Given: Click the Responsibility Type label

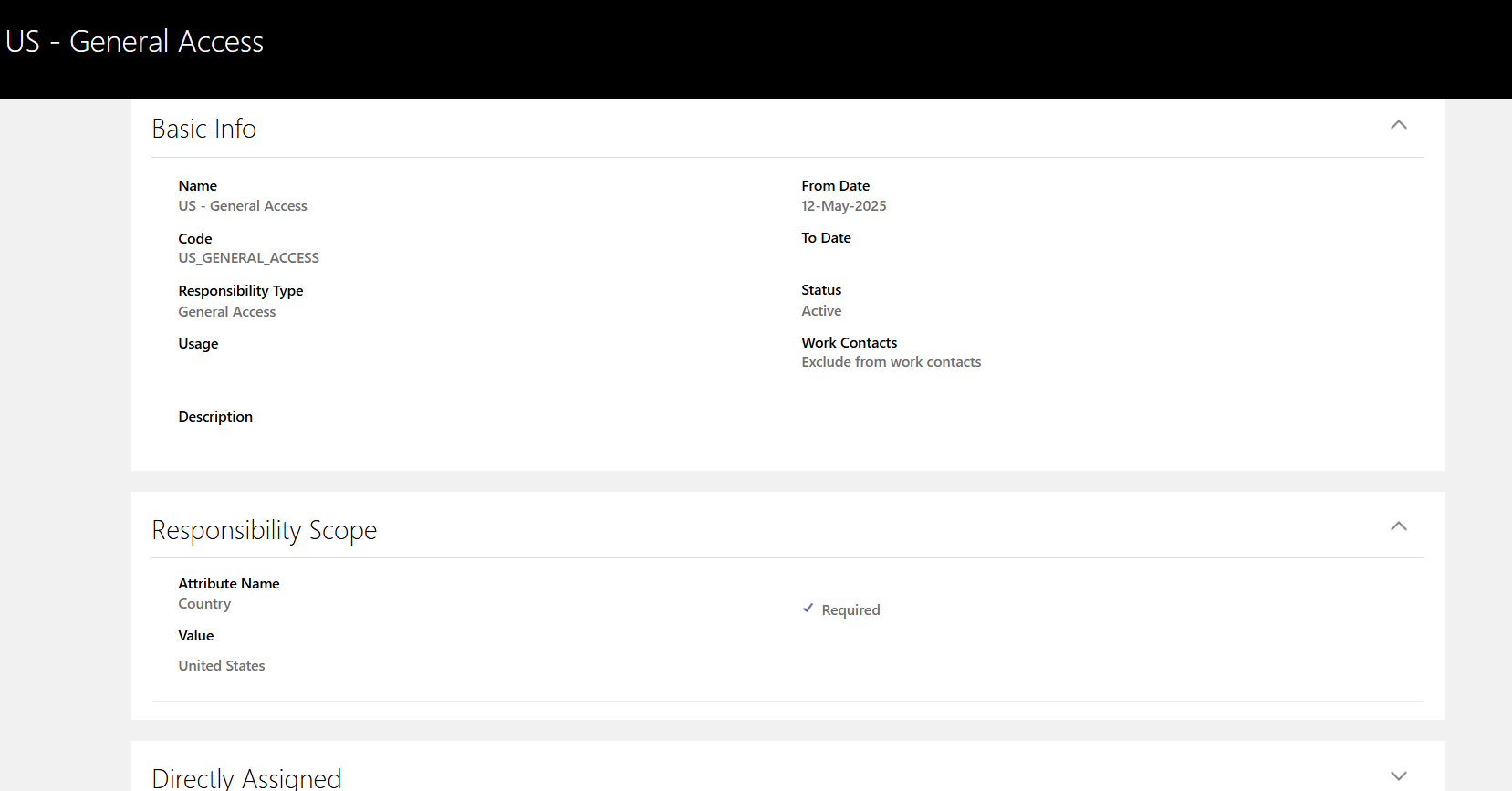Looking at the screenshot, I should point(241,291).
